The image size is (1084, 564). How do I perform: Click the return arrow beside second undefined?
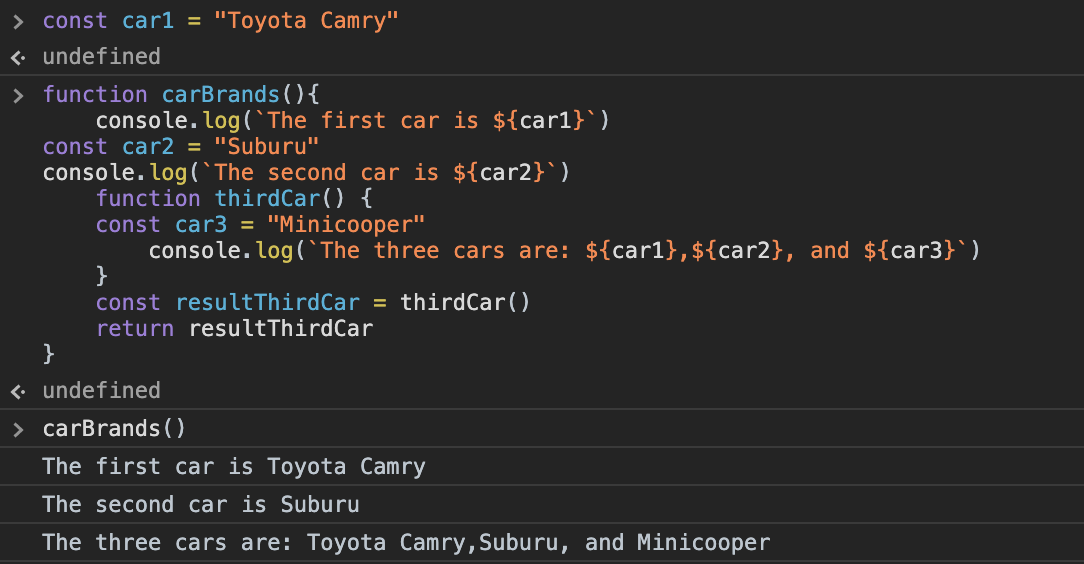19,391
